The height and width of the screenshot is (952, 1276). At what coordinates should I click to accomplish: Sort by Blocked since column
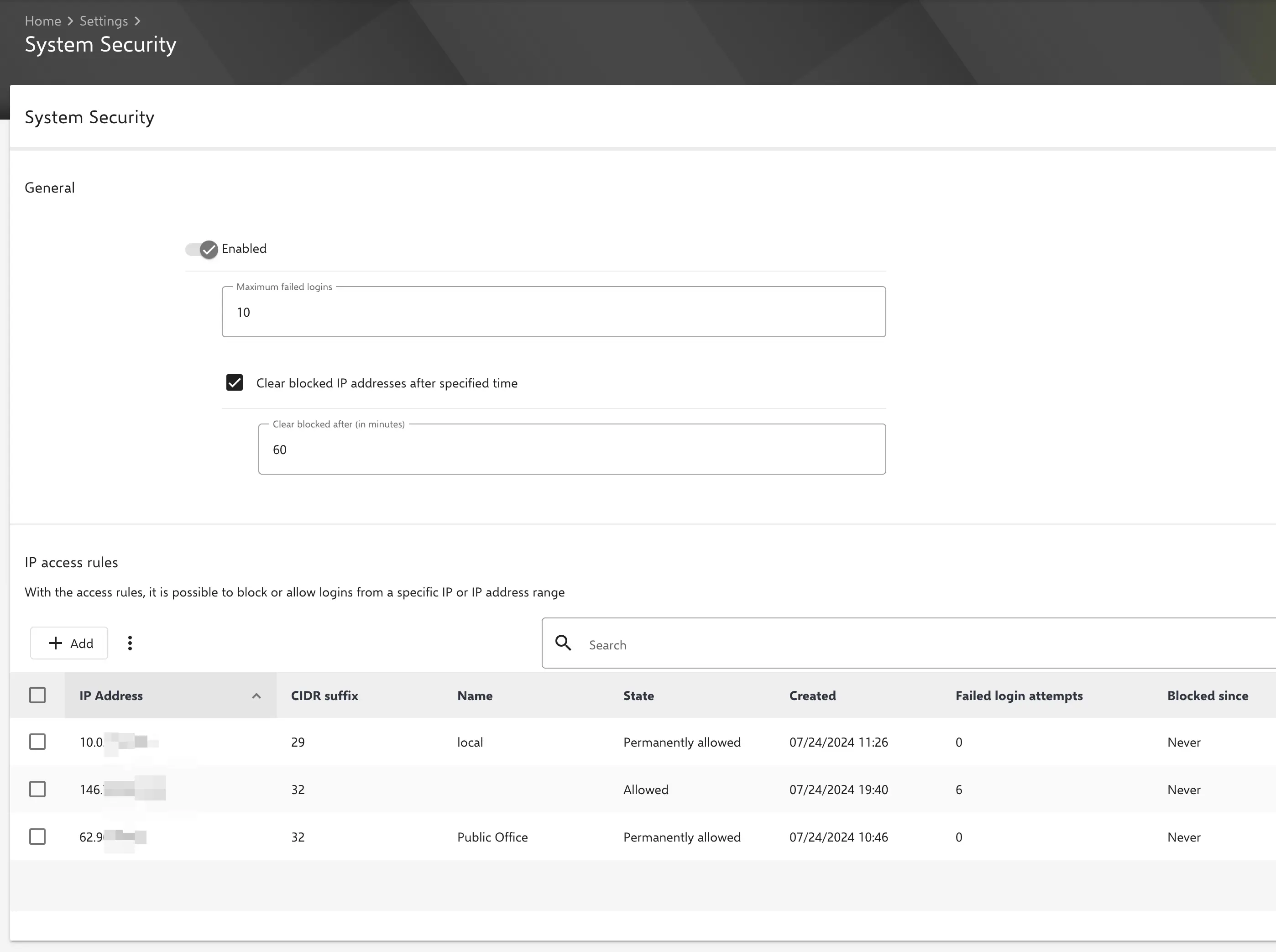pyautogui.click(x=1208, y=696)
